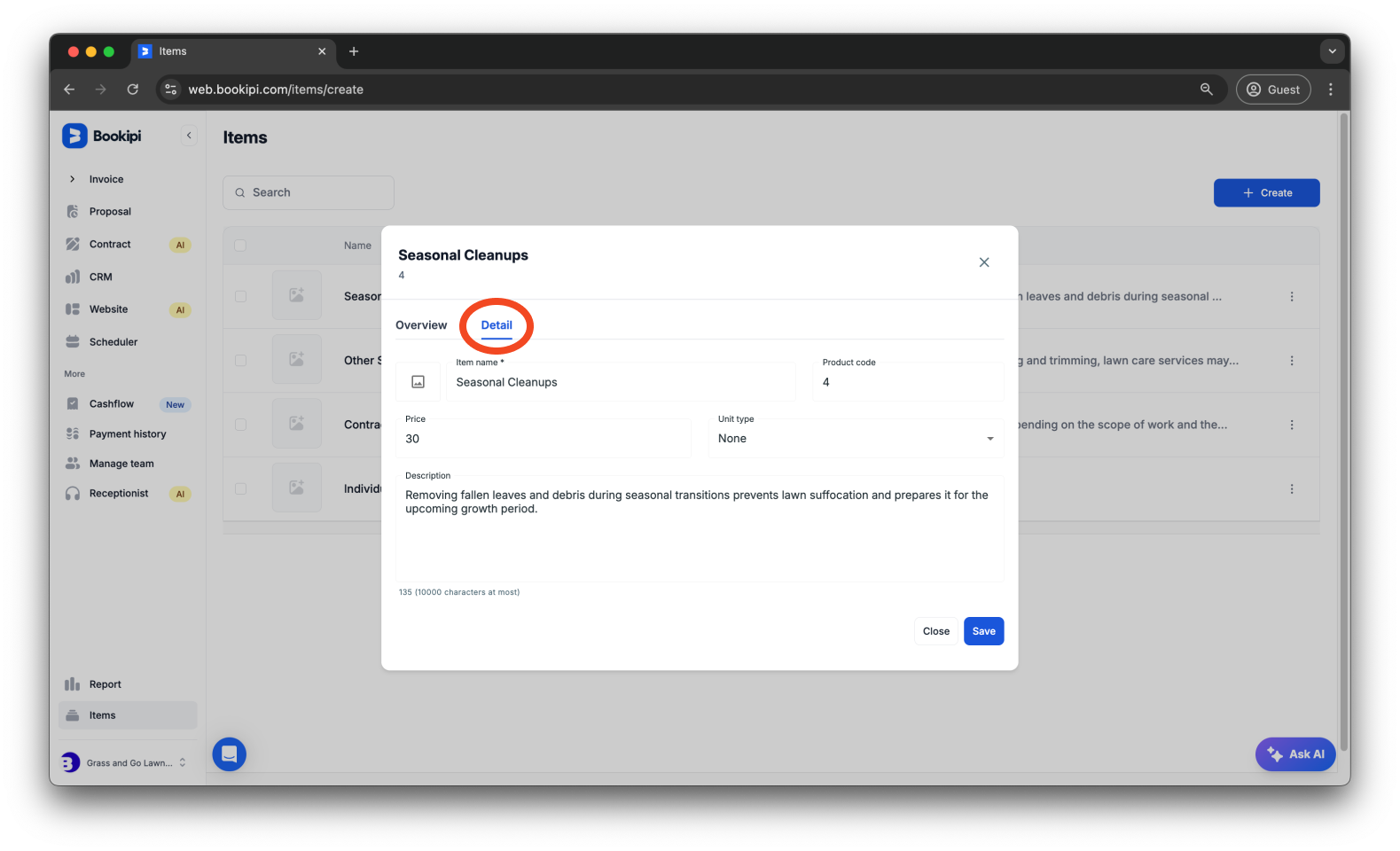Image resolution: width=1400 pixels, height=851 pixels.
Task: View Payment history
Action: coord(128,434)
